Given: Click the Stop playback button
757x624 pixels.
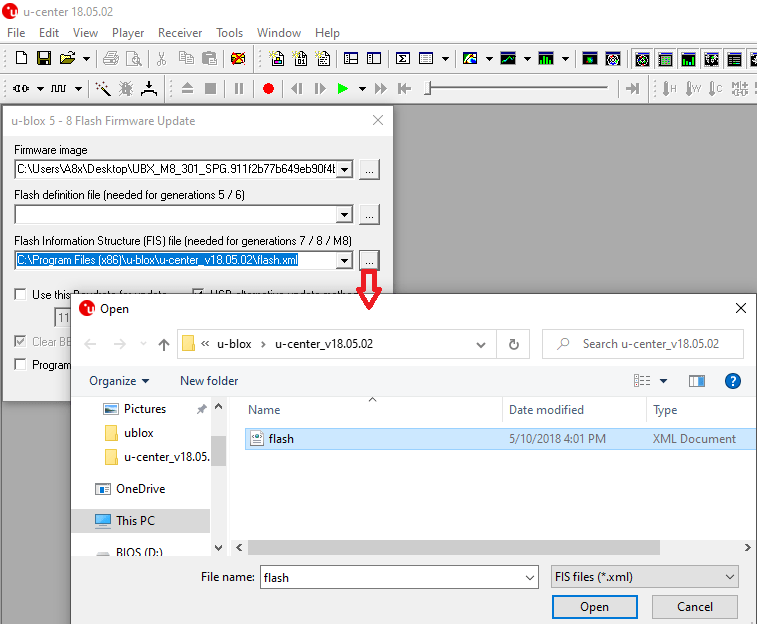Looking at the screenshot, I should pyautogui.click(x=210, y=88).
